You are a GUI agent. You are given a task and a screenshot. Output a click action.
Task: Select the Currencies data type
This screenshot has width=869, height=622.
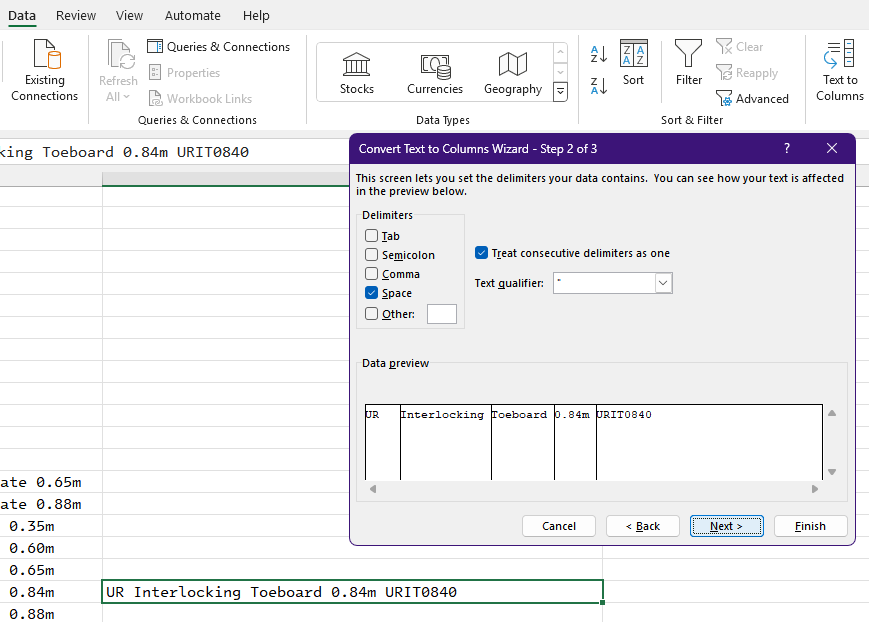click(x=435, y=73)
